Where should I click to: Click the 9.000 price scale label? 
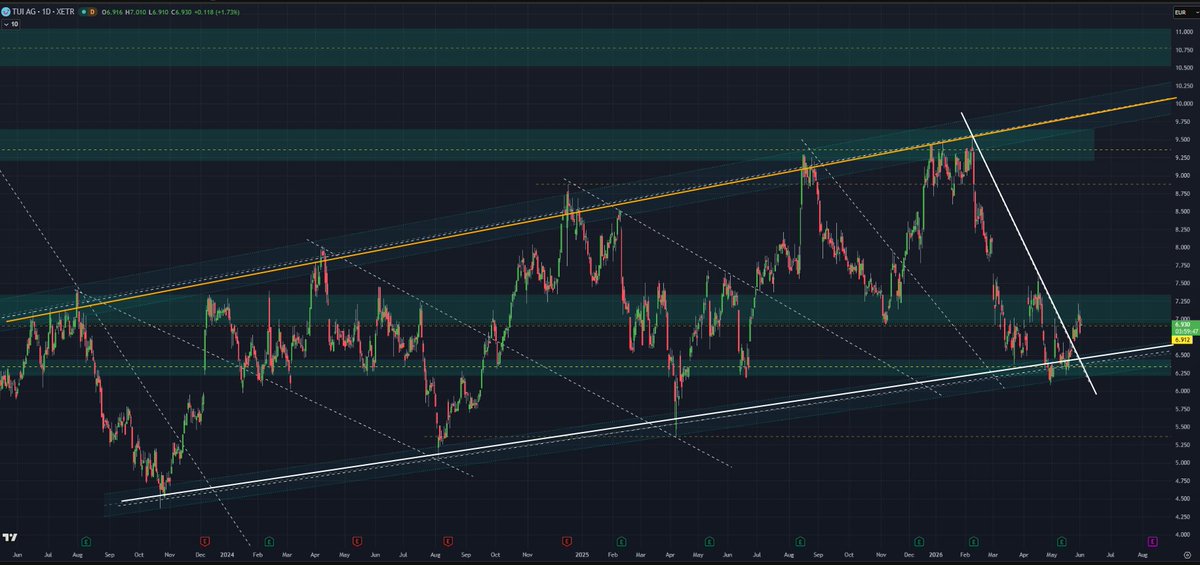pyautogui.click(x=1183, y=176)
